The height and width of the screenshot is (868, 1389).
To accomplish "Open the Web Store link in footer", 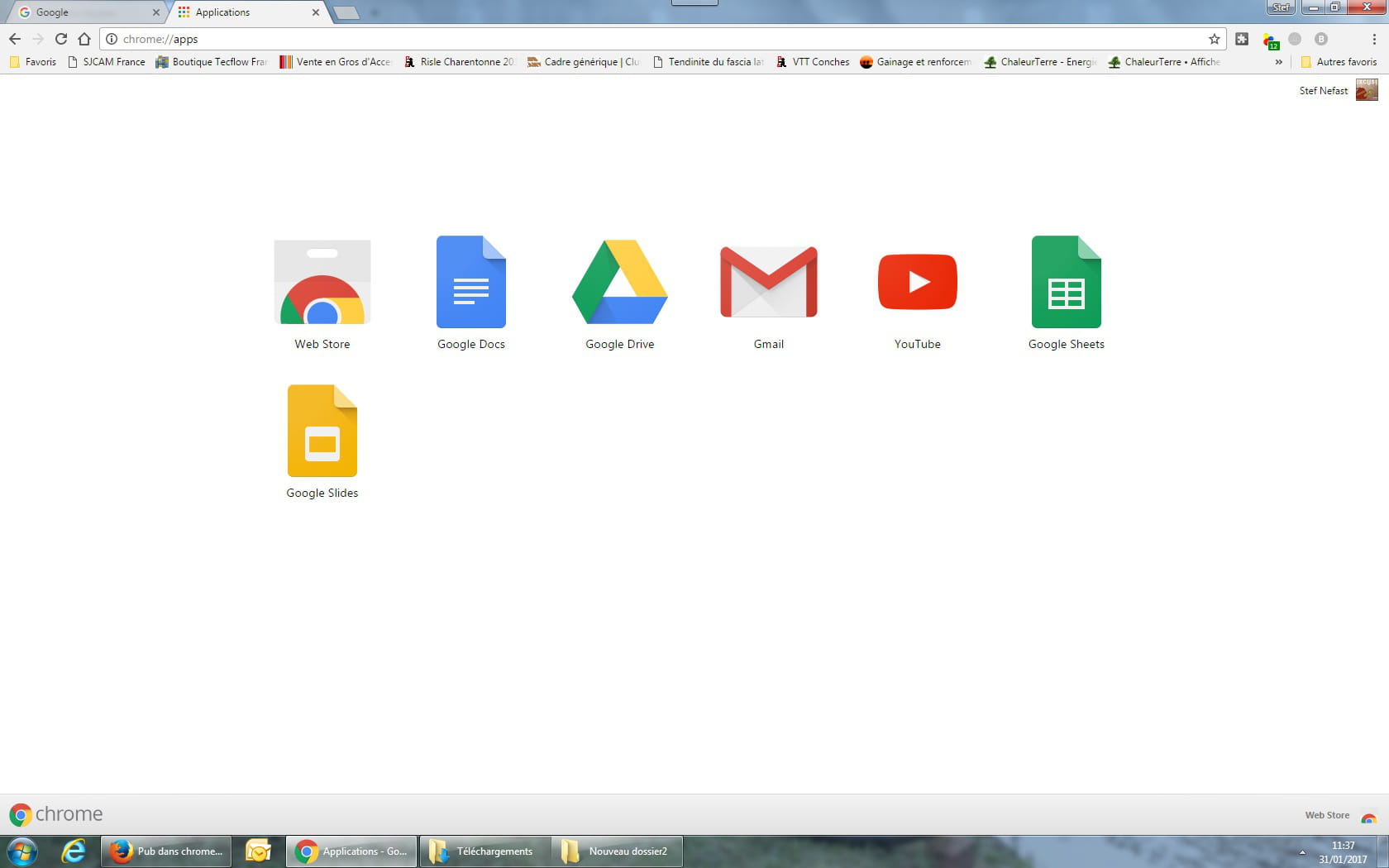I will [x=1340, y=816].
